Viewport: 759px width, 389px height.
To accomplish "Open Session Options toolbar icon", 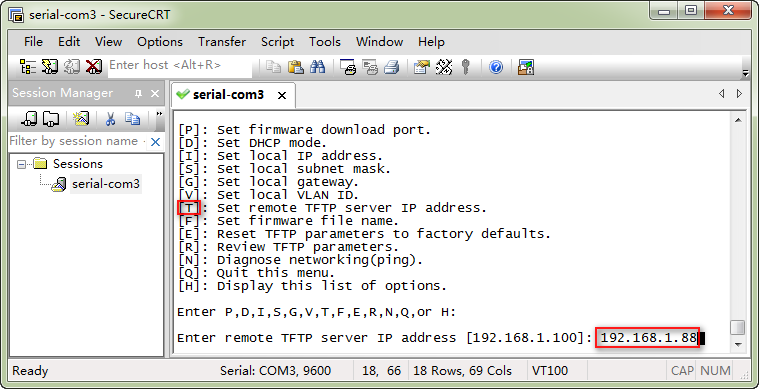I will [x=422, y=67].
